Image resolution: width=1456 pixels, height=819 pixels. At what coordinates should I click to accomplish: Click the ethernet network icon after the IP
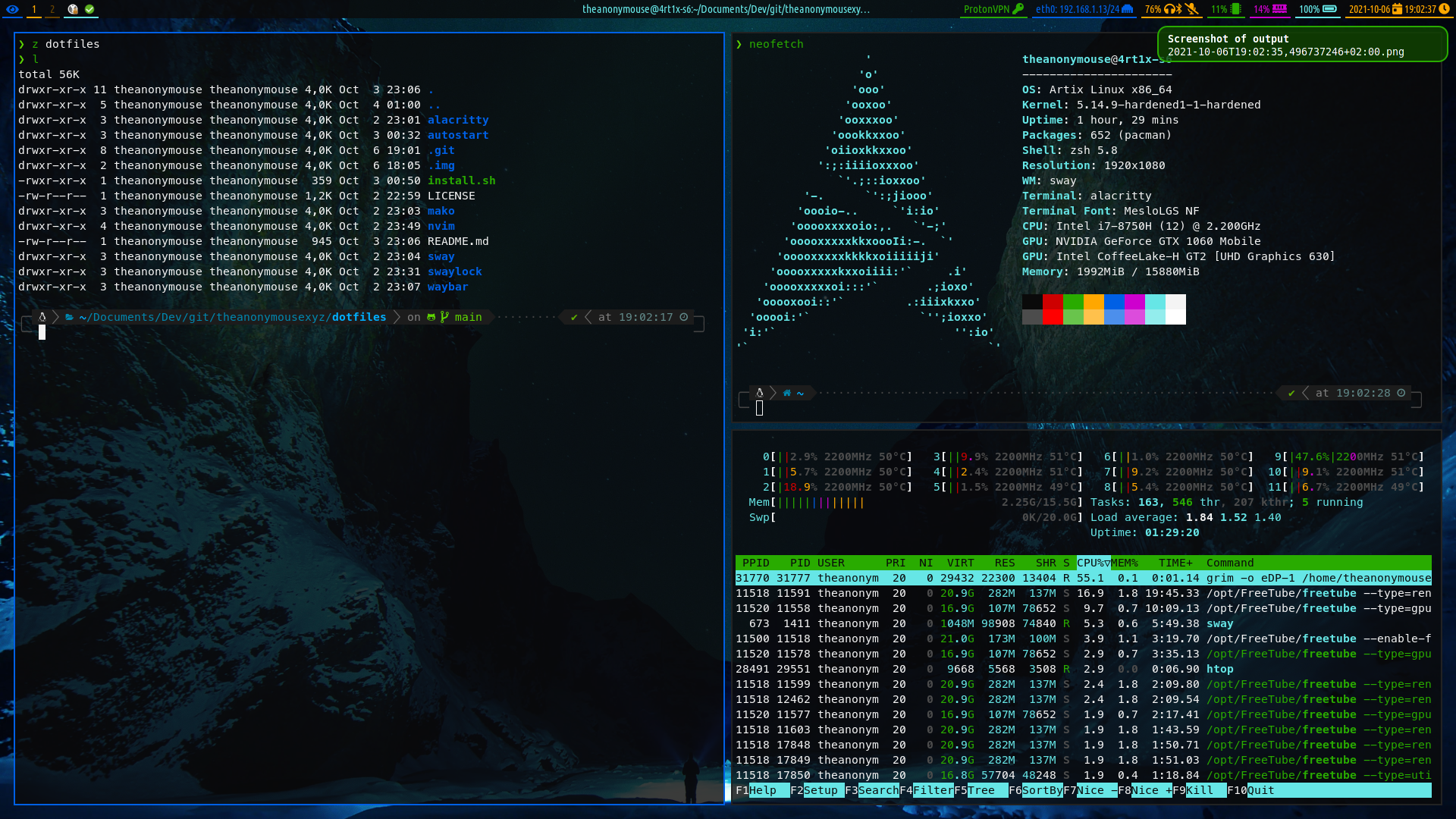coord(1128,9)
